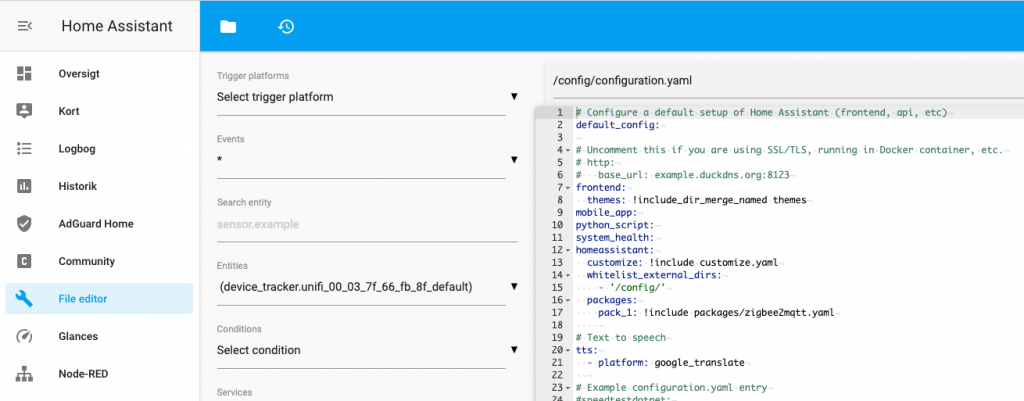Select File editor in the sidebar

tap(99, 299)
